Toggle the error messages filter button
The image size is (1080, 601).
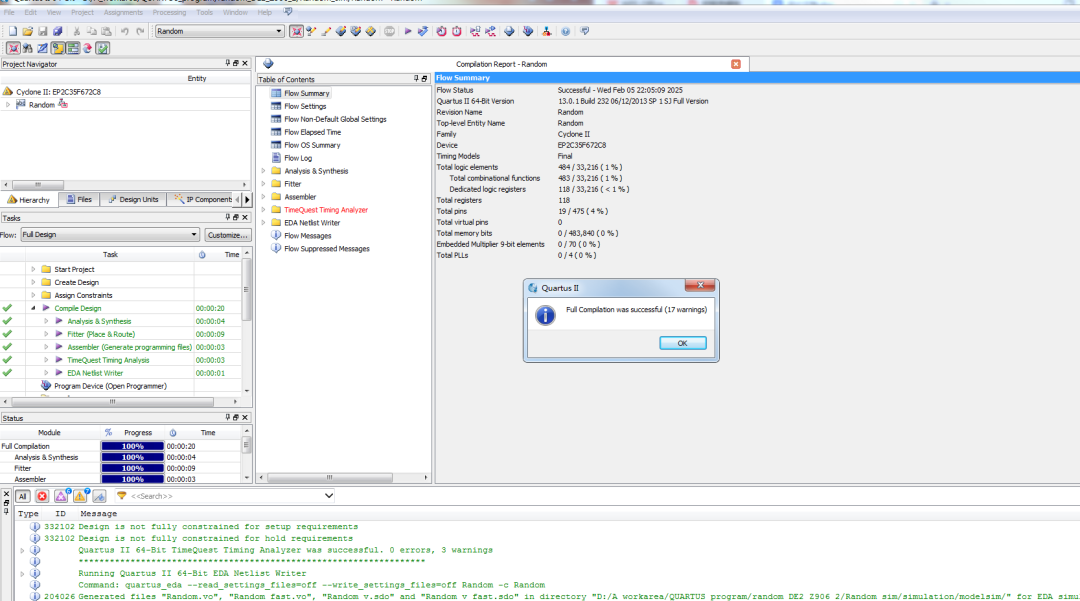42,496
